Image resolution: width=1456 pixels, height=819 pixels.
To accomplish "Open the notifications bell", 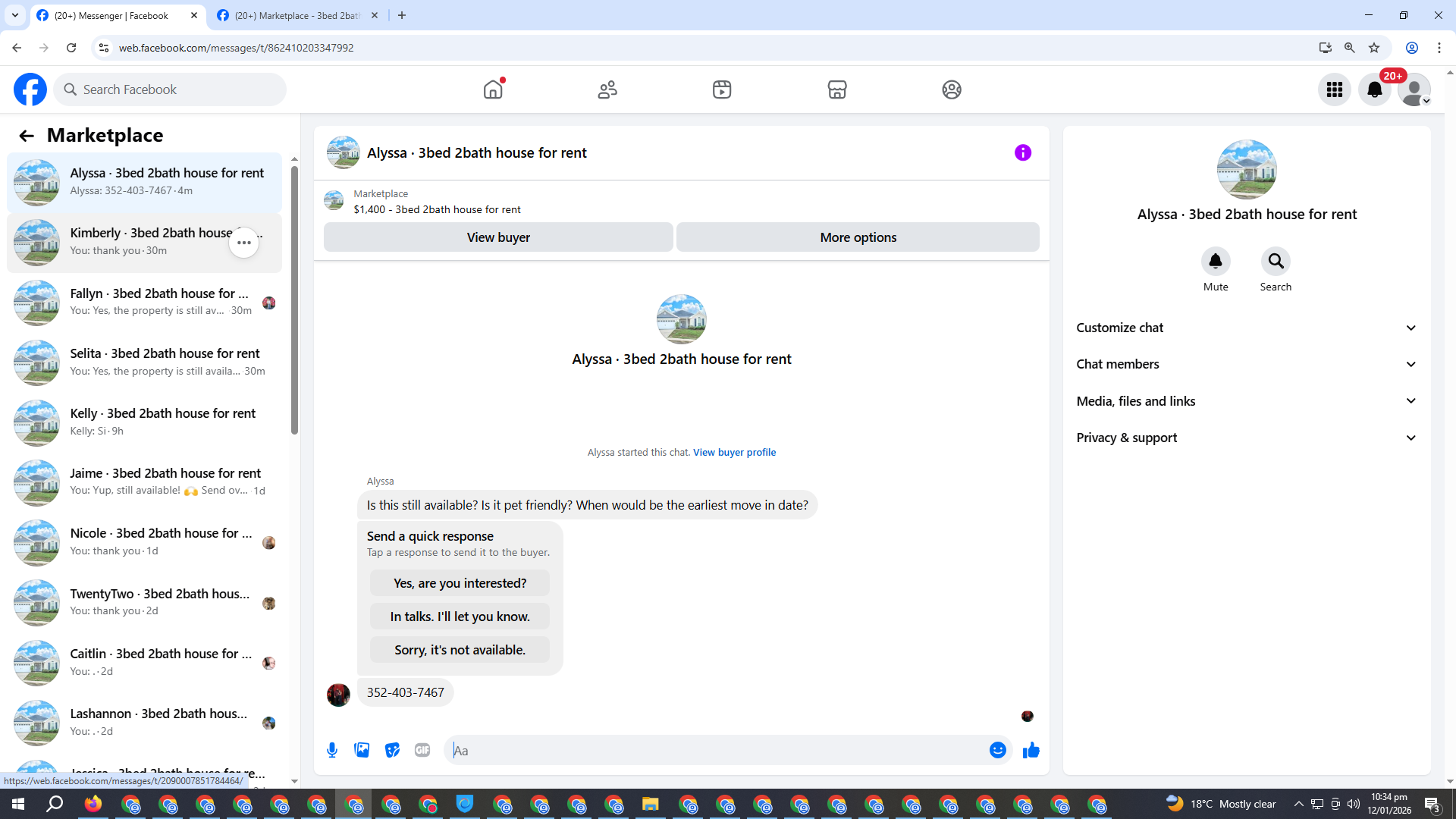I will (x=1374, y=89).
